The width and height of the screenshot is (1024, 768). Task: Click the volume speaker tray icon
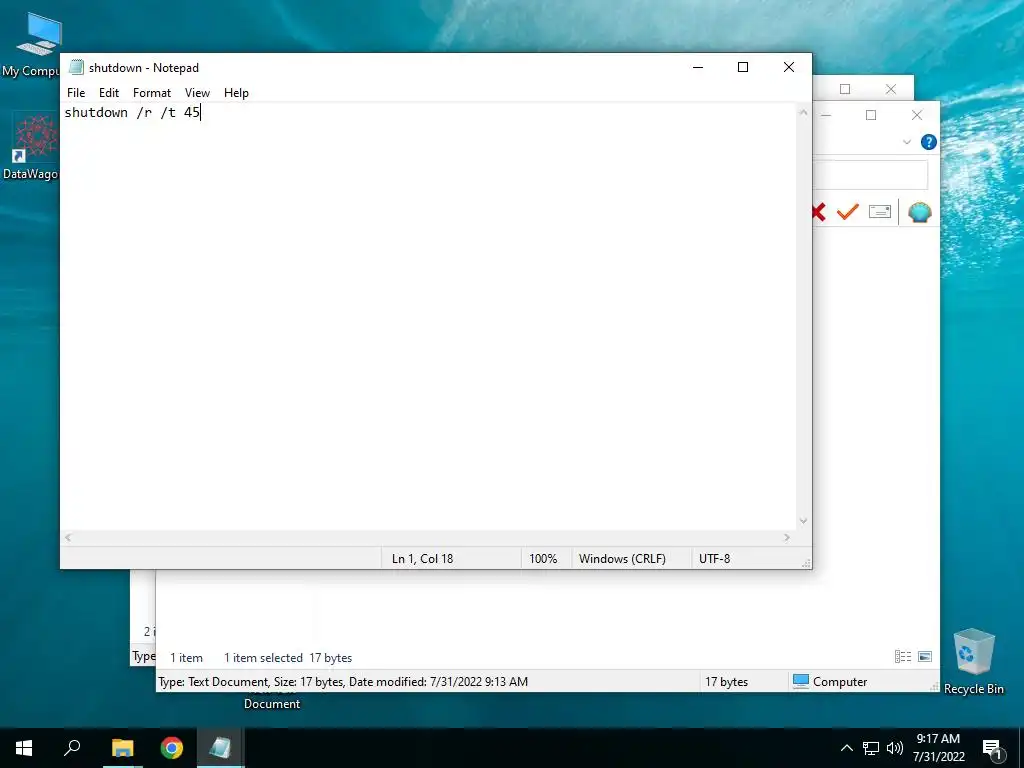coord(895,748)
